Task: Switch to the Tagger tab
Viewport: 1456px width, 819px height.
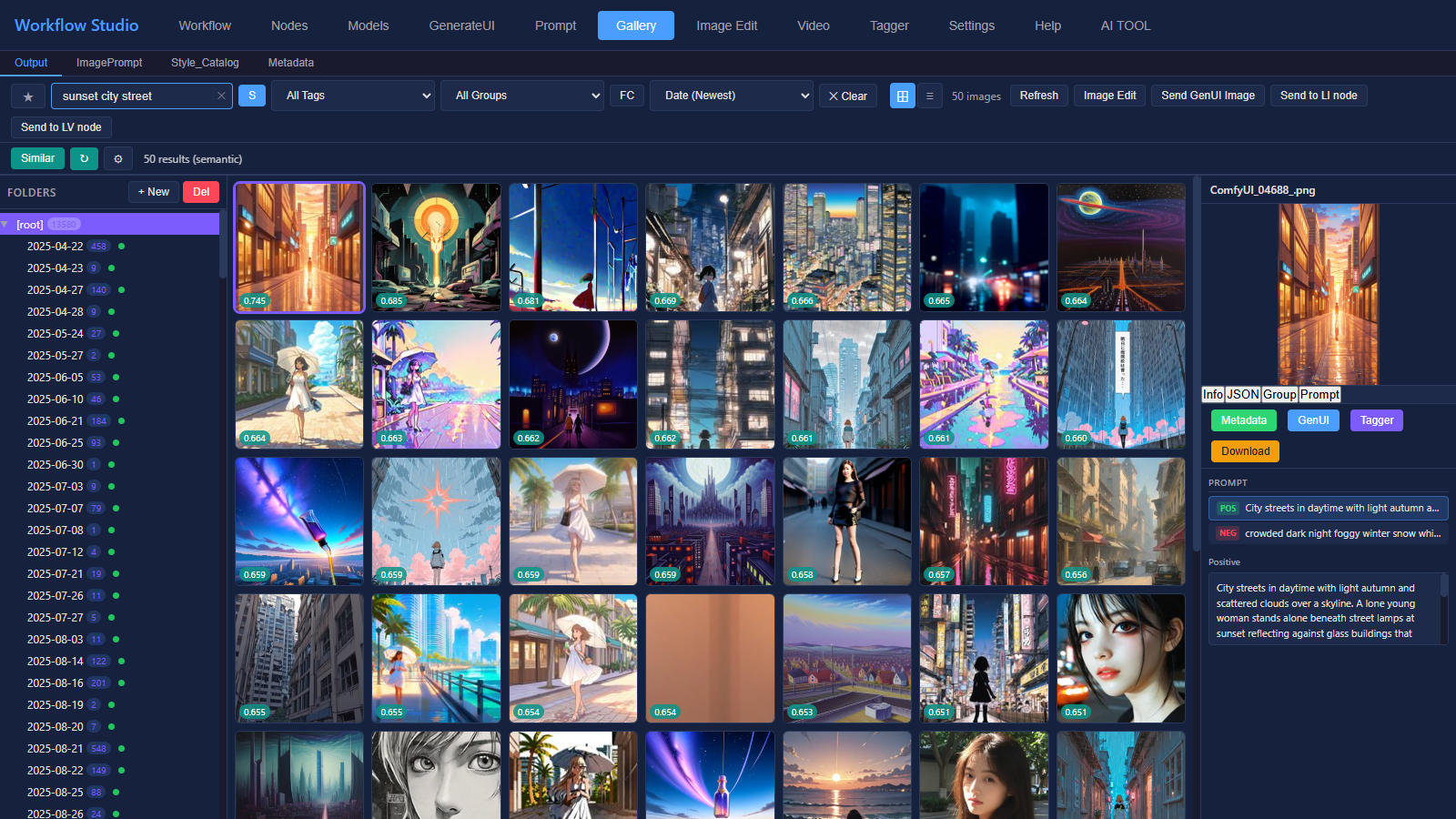Action: point(889,25)
